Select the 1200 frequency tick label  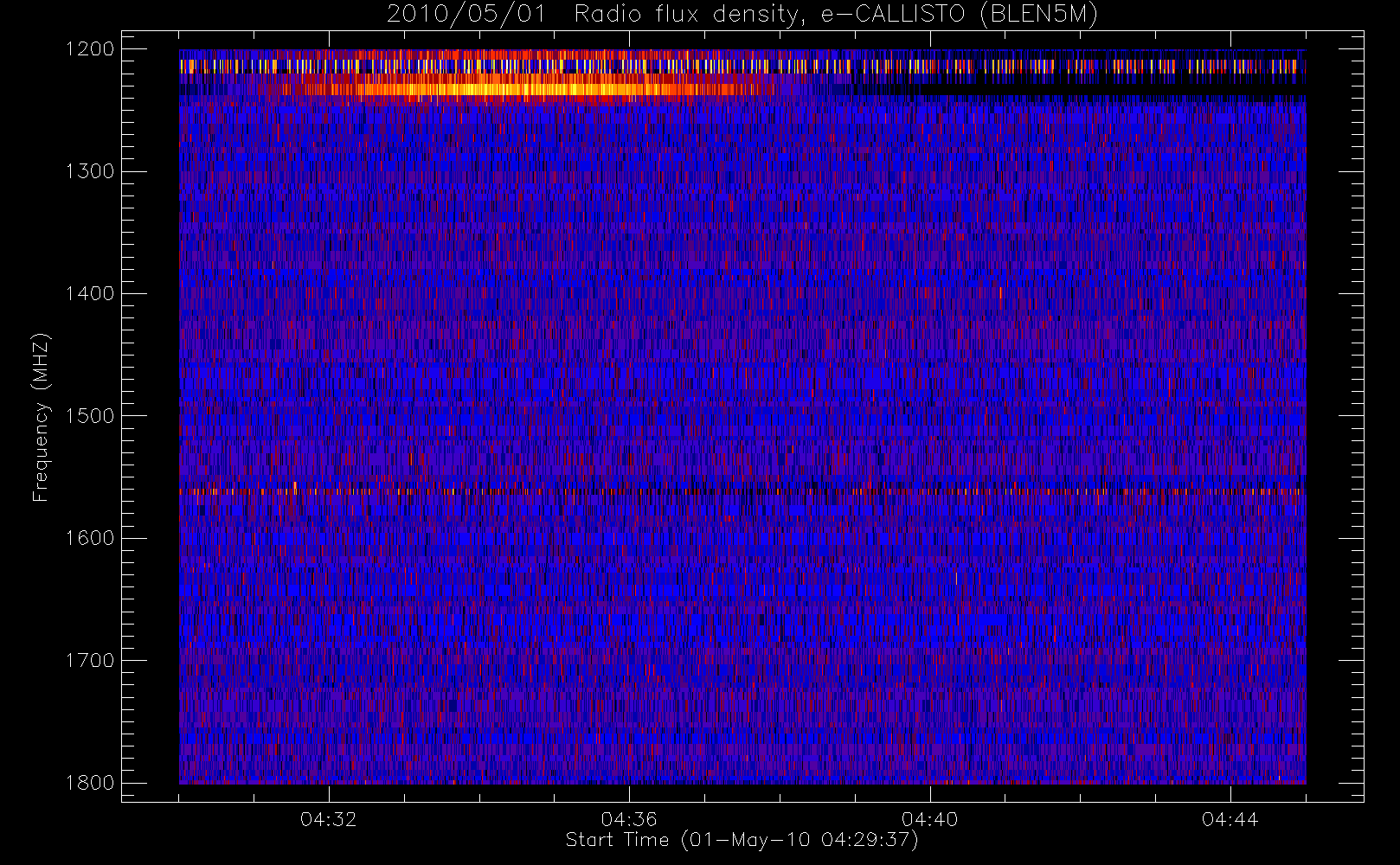coord(90,49)
